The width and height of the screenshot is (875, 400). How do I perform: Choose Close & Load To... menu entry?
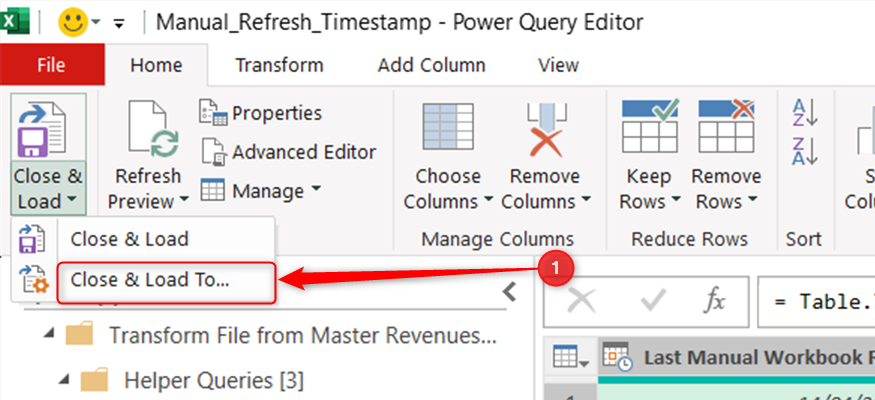pos(166,283)
